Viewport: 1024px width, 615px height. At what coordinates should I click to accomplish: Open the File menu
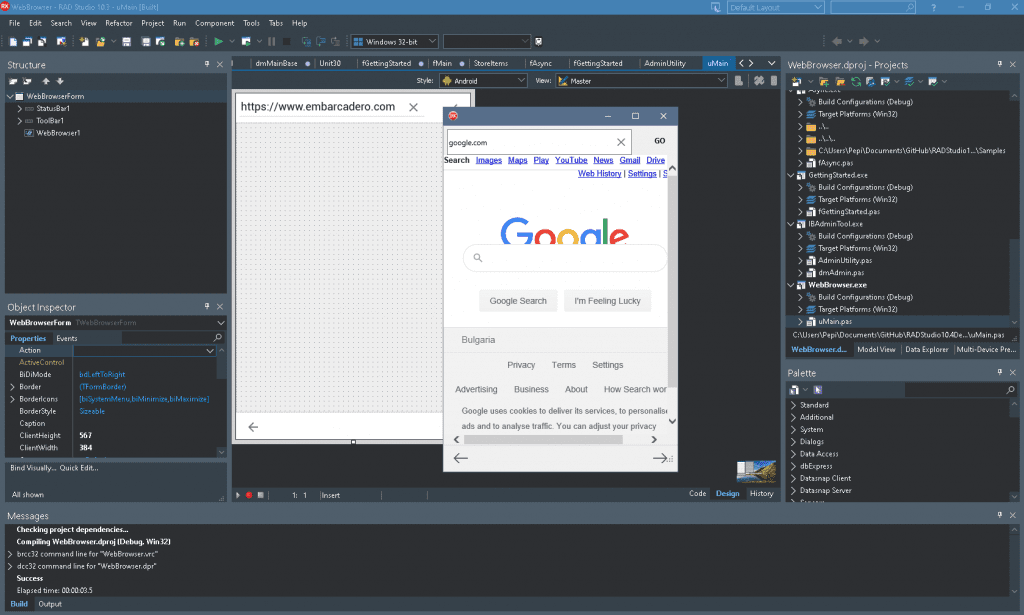coord(14,23)
